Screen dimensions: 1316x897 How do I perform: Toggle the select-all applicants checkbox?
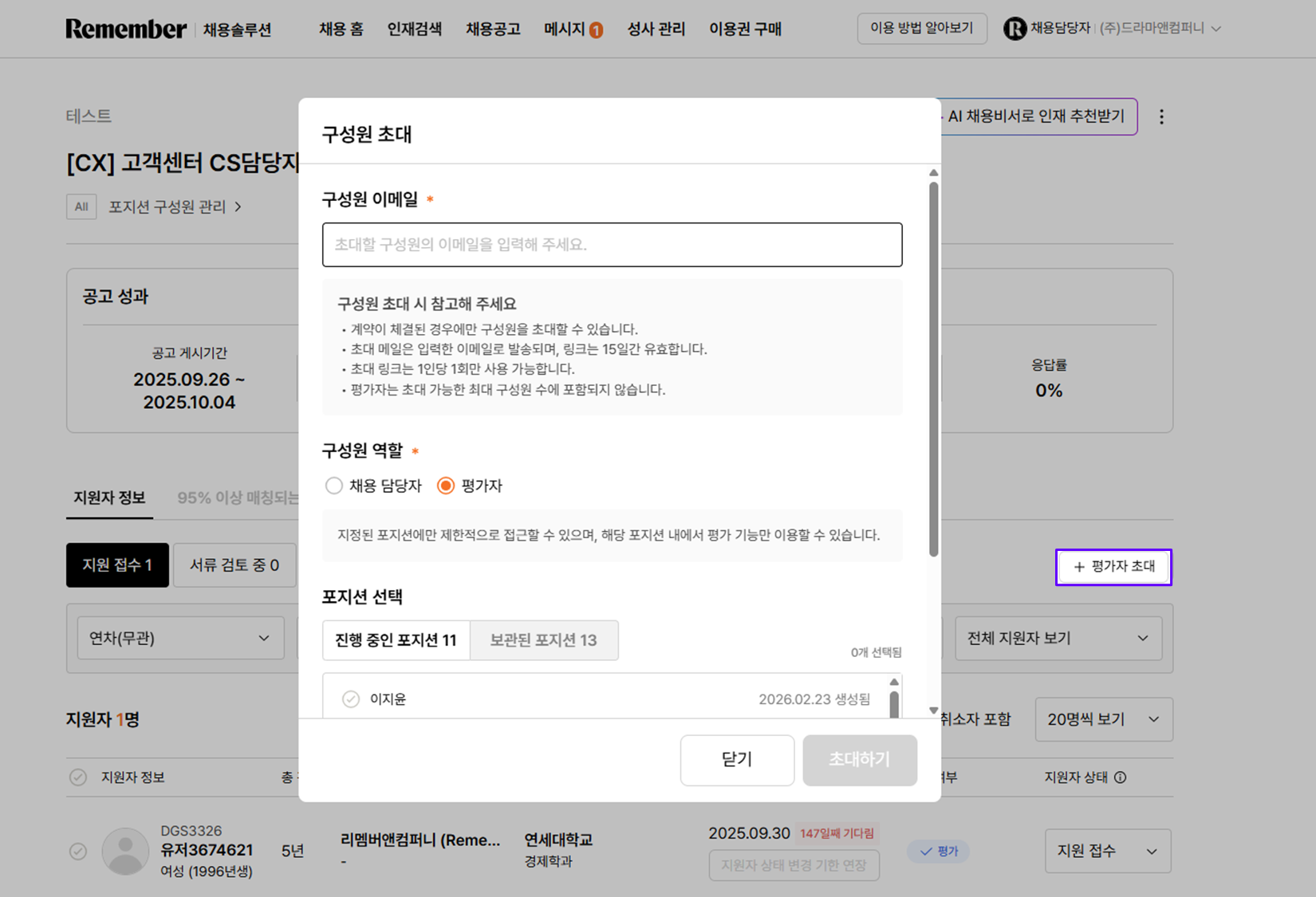[78, 777]
